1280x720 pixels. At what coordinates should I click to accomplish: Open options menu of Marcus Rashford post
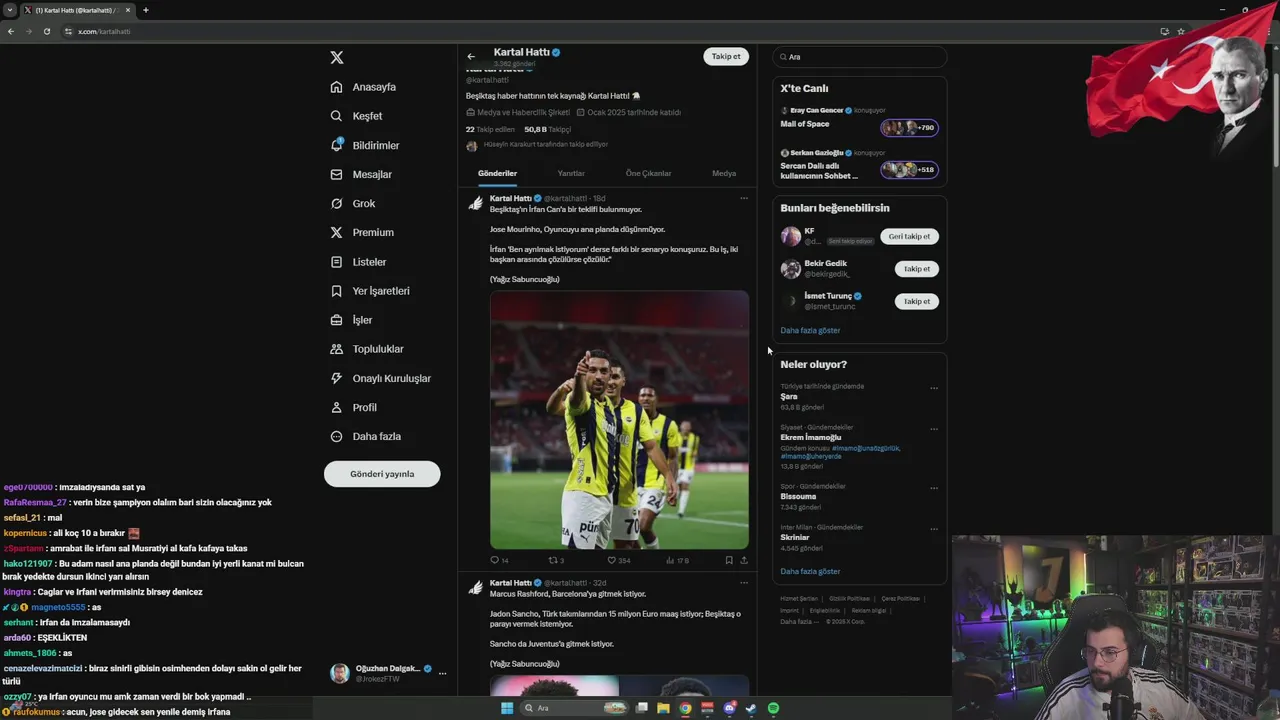743,582
